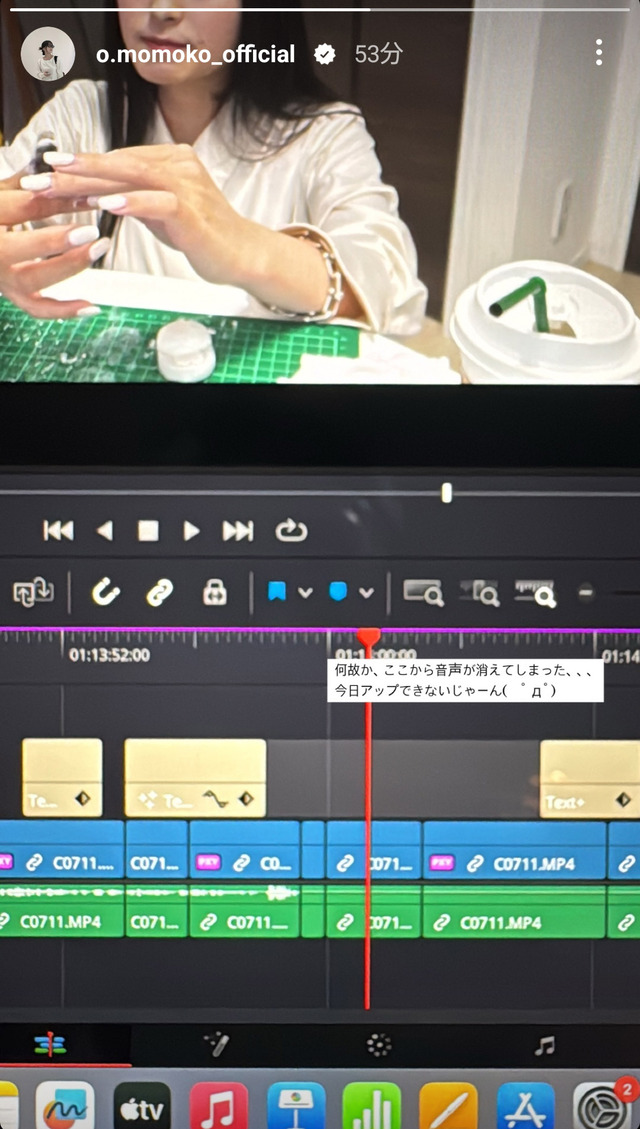Open the Fairlight music note page tab
Viewport: 640px width, 1129px height.
(545, 1045)
